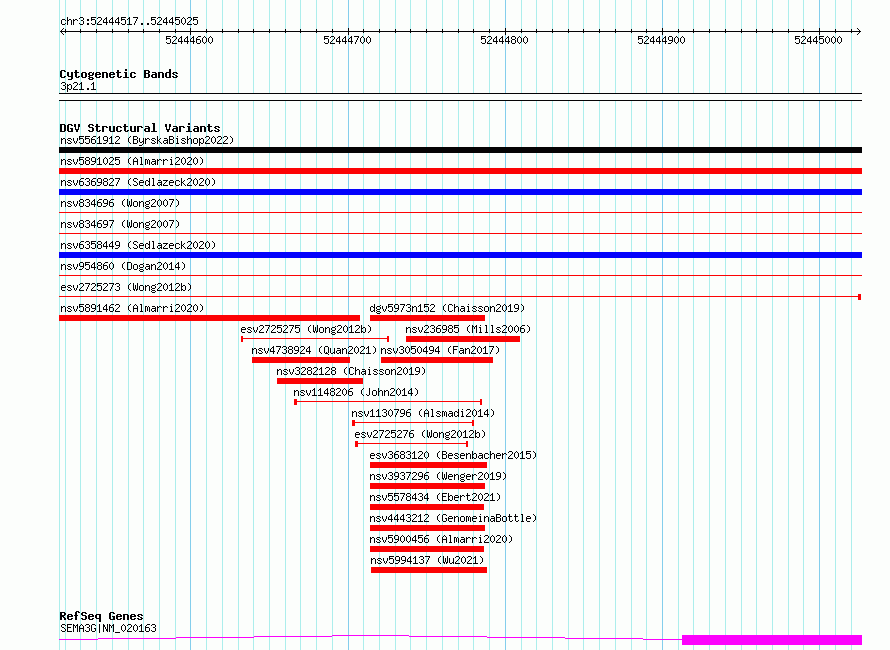Screen dimensions: 890x650
Task: Click the 52445000 ruler tick label
Action: (x=818, y=40)
